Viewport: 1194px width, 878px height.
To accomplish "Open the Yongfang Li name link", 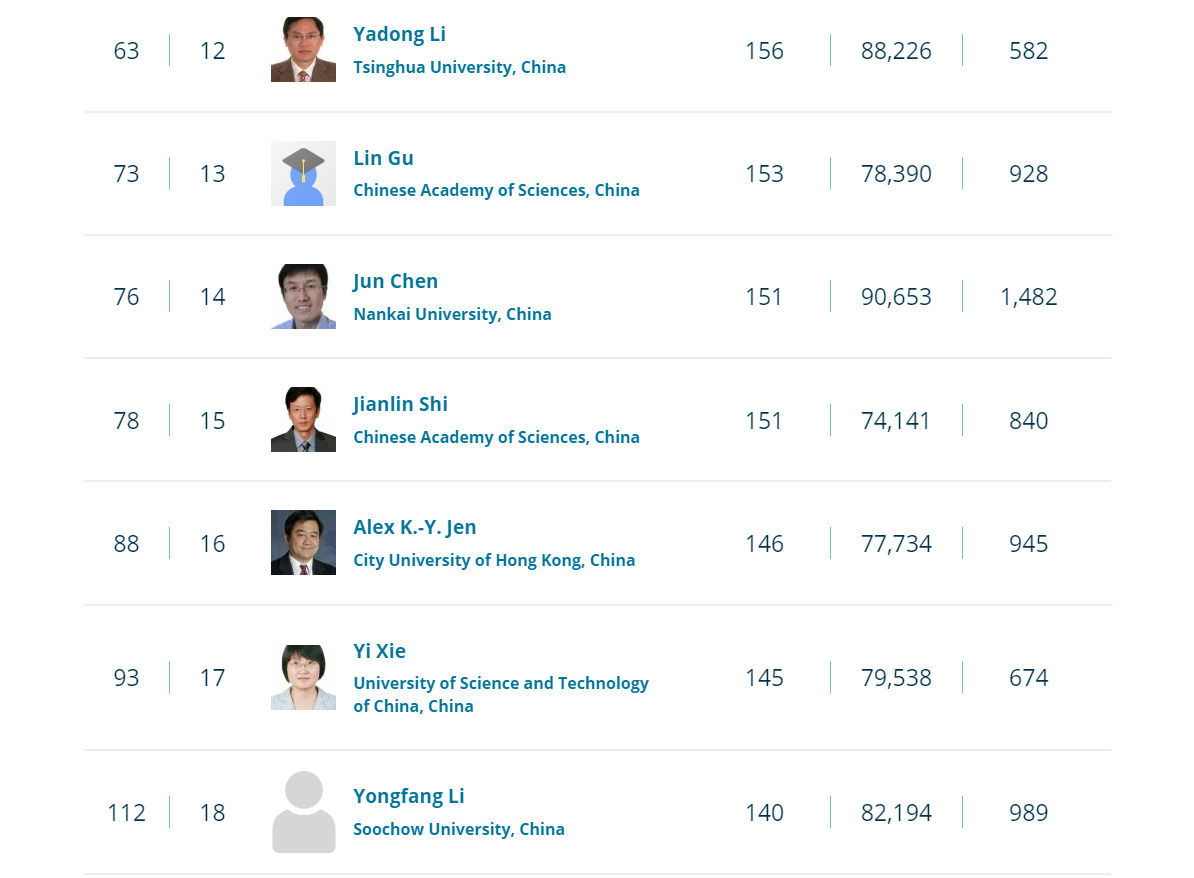I will [408, 797].
